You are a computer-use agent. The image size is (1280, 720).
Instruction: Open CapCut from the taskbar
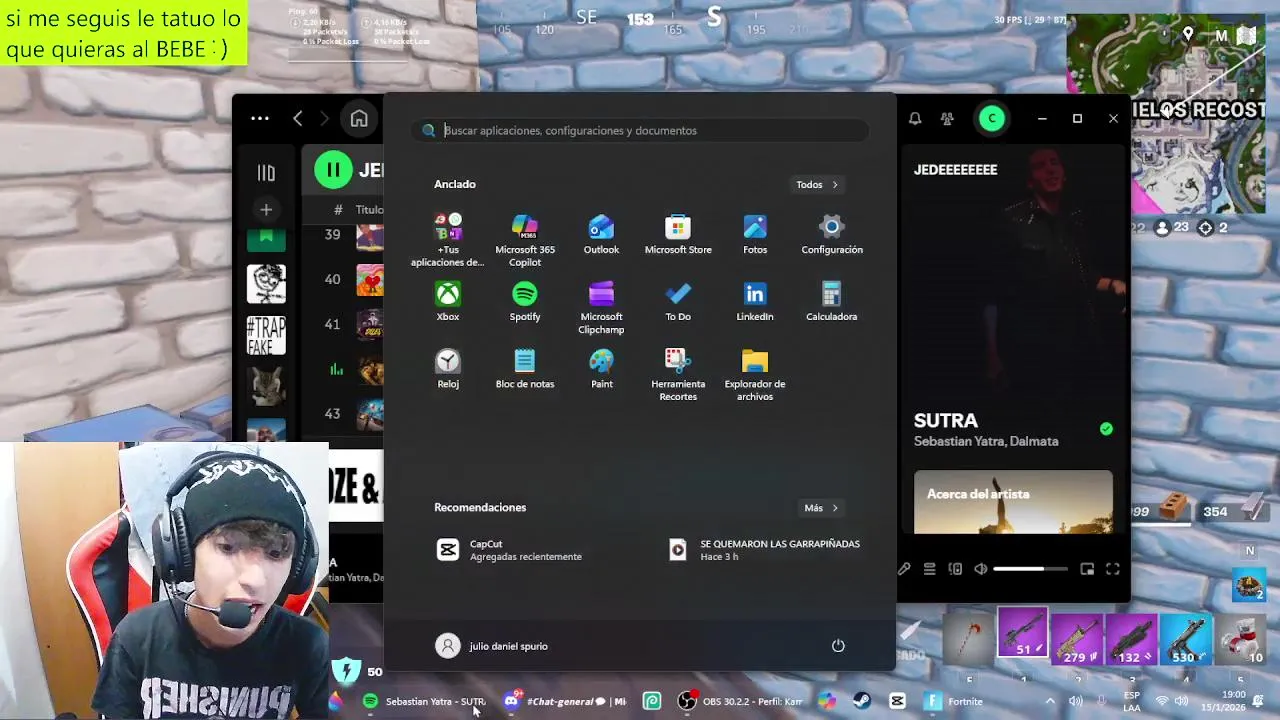coord(897,702)
